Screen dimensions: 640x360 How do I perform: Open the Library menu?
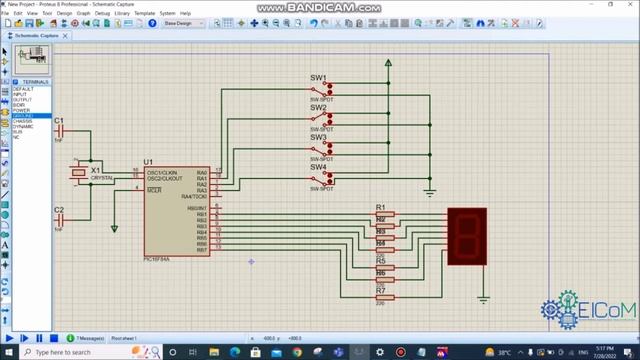tap(122, 13)
